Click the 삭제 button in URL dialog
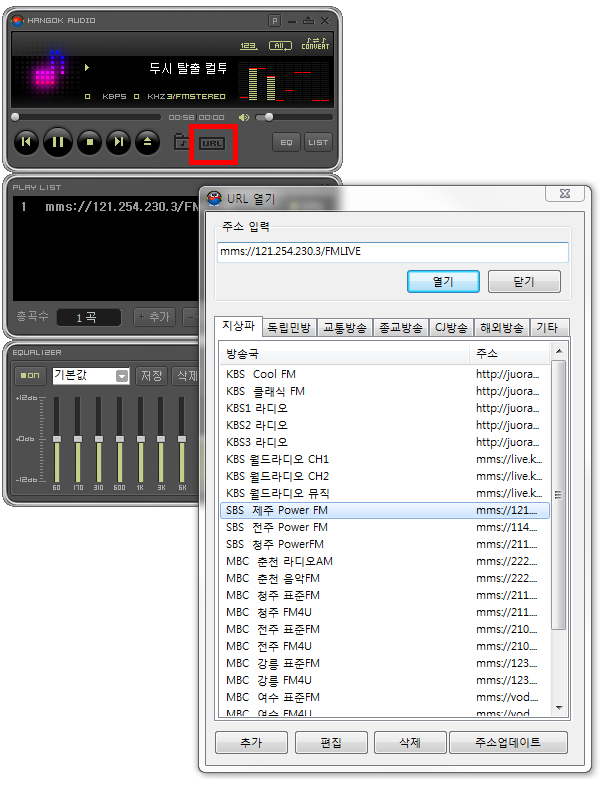The width and height of the screenshot is (608, 785). pos(410,742)
